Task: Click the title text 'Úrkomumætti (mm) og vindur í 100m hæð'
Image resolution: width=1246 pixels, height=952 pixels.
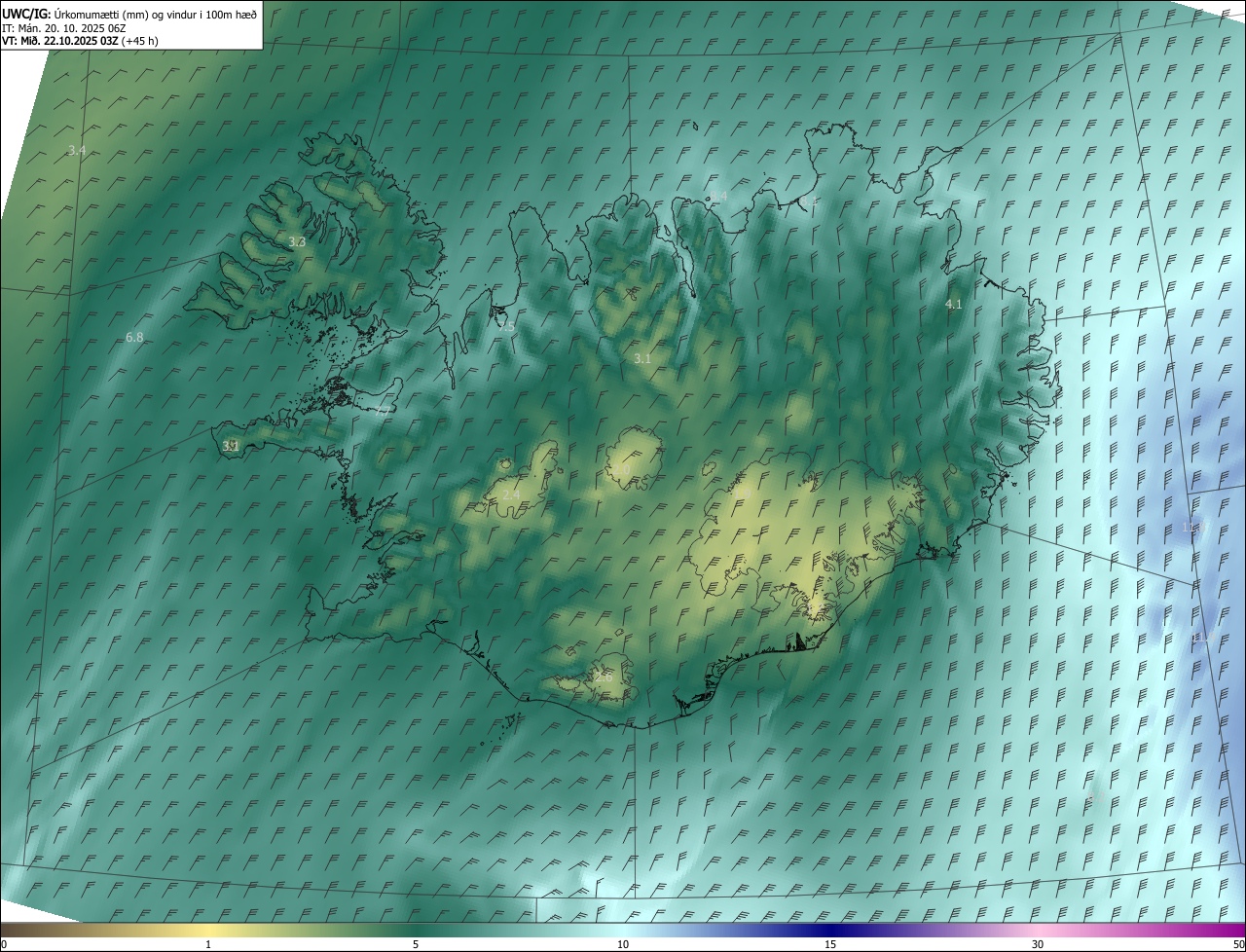Action: [156, 14]
